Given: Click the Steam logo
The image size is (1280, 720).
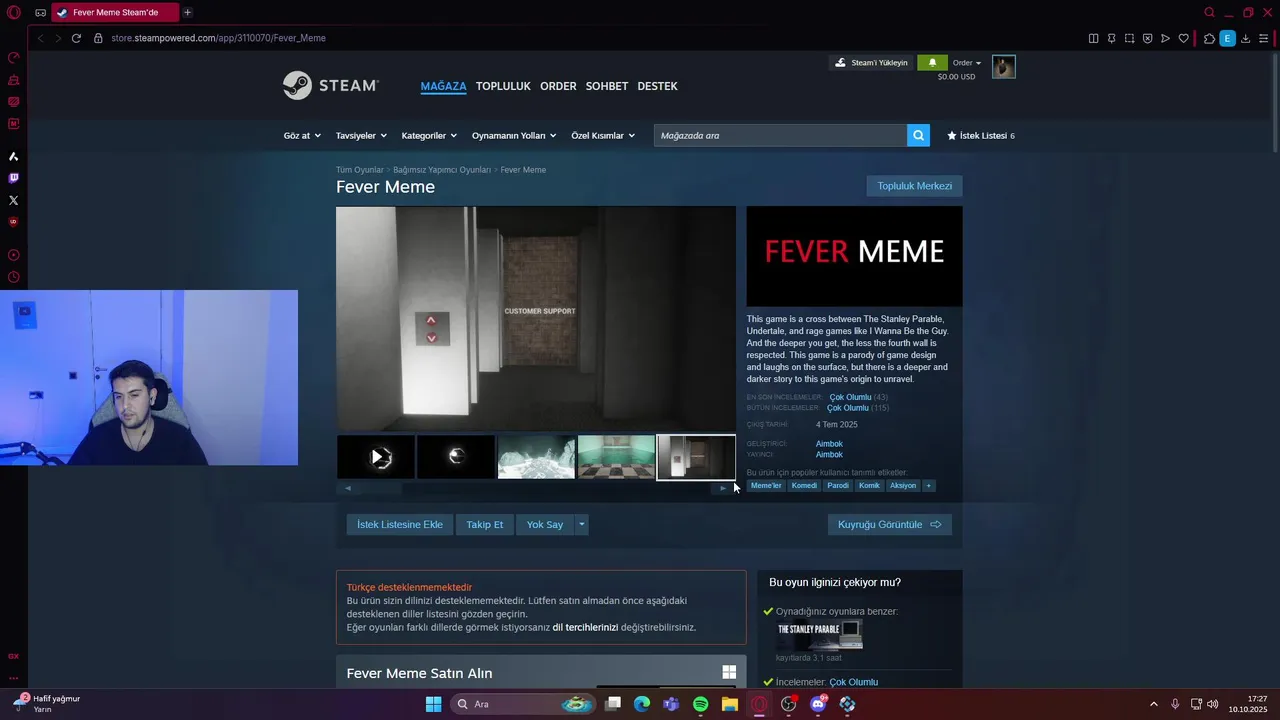Looking at the screenshot, I should [x=330, y=85].
